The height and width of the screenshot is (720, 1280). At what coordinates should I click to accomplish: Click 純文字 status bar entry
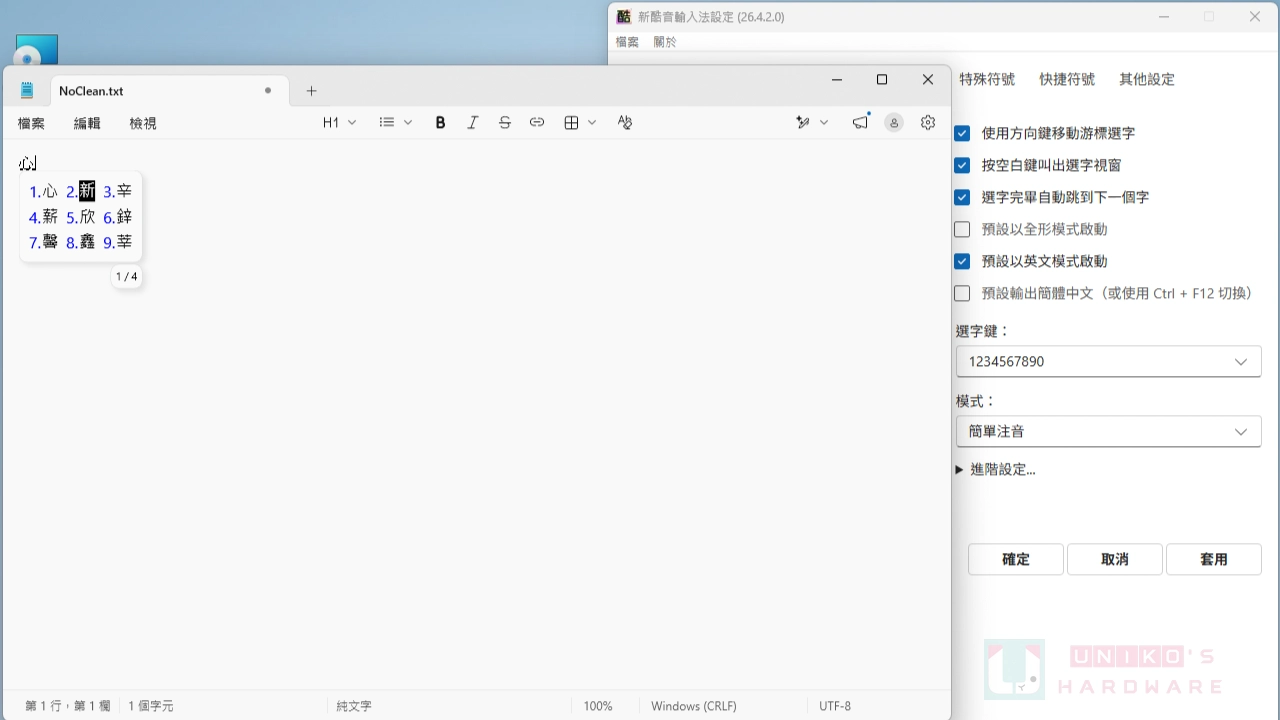point(354,706)
